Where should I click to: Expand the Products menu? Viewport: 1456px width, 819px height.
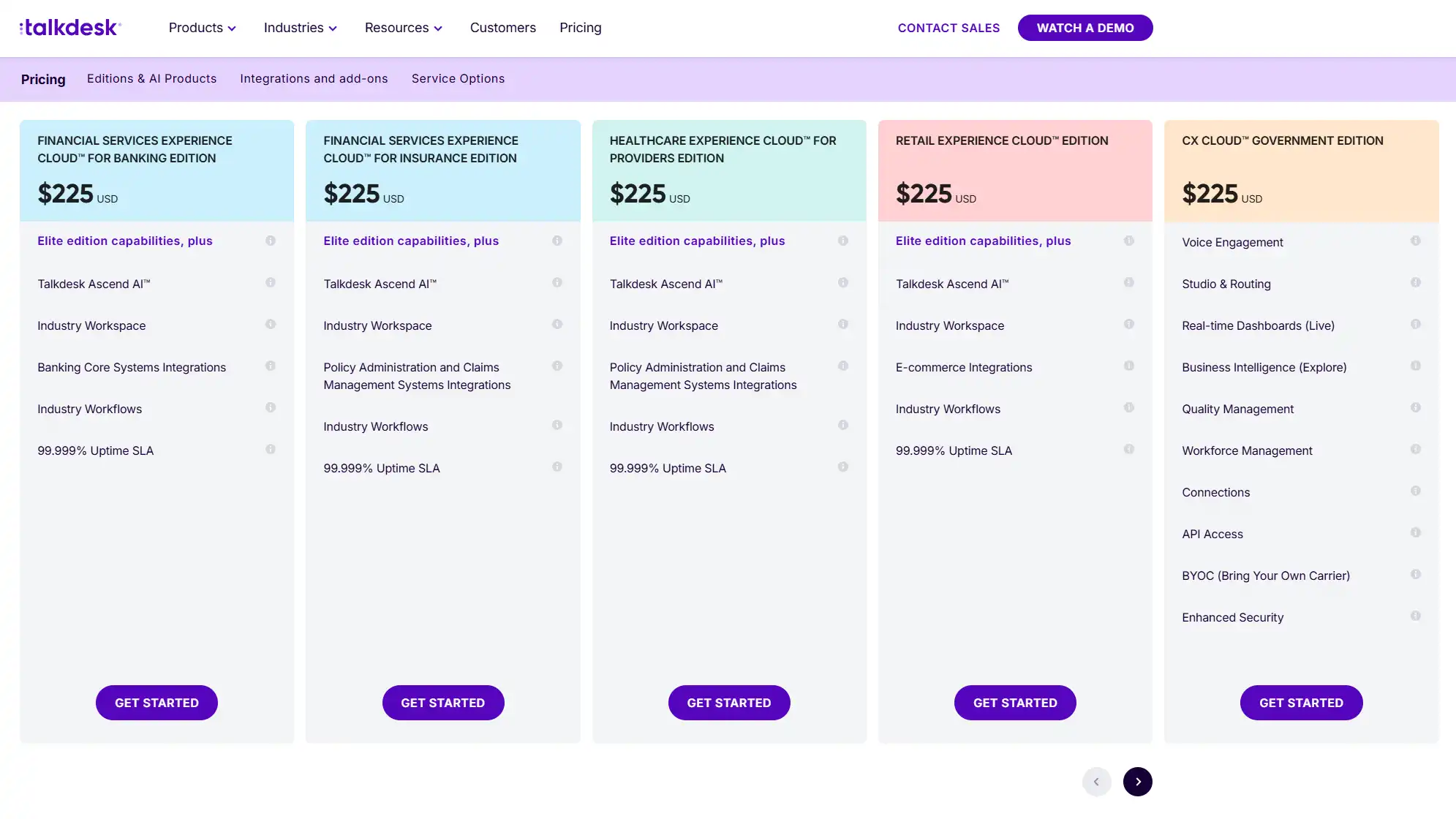tap(203, 28)
